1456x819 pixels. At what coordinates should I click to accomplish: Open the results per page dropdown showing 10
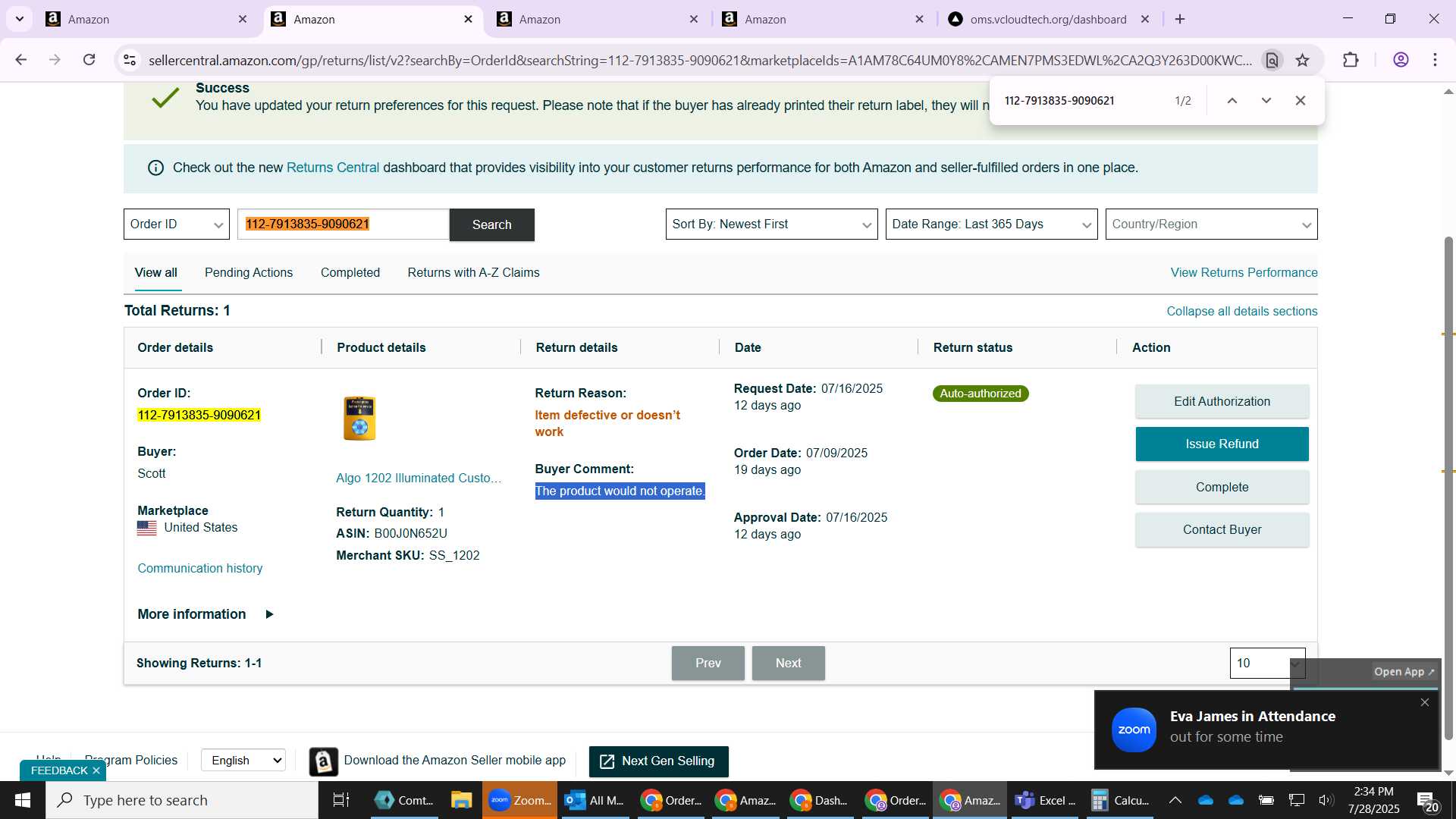tap(1267, 664)
